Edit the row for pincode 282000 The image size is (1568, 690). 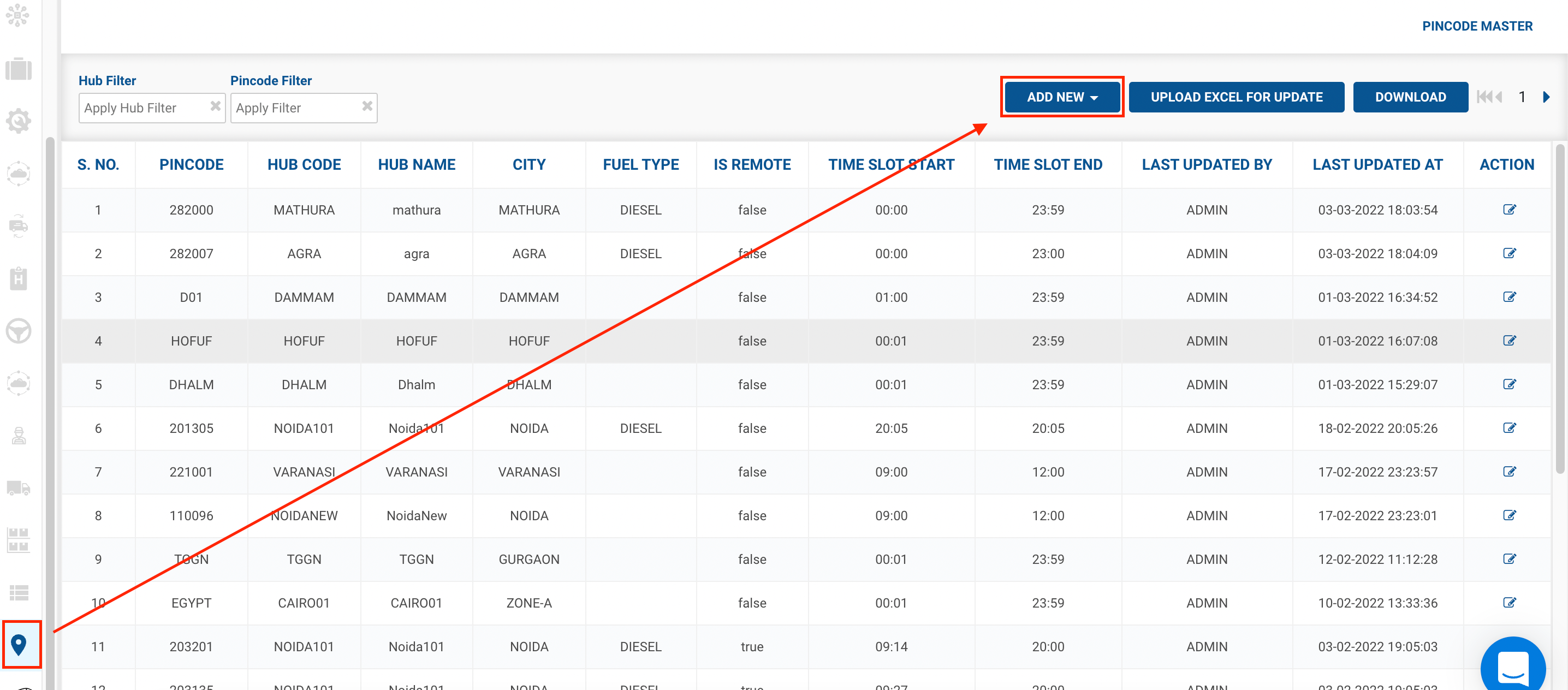pyautogui.click(x=1509, y=210)
